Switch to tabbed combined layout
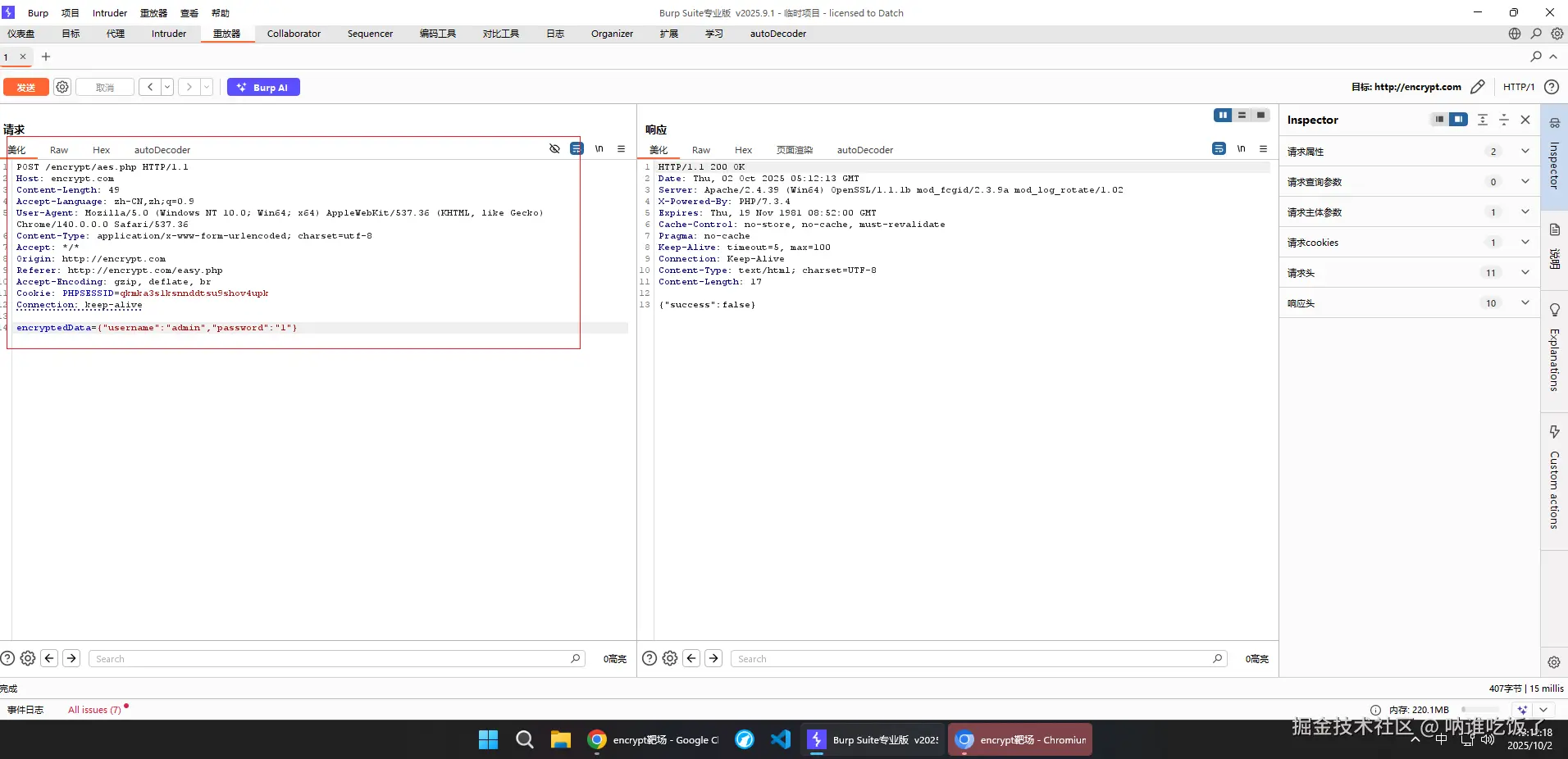 click(x=1261, y=116)
